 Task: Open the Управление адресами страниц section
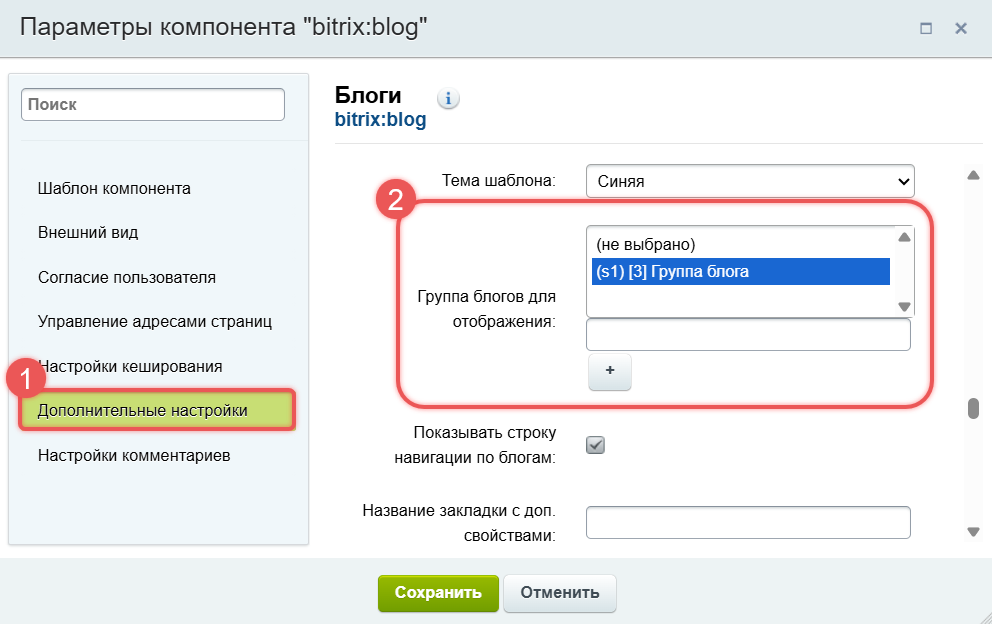[155, 321]
